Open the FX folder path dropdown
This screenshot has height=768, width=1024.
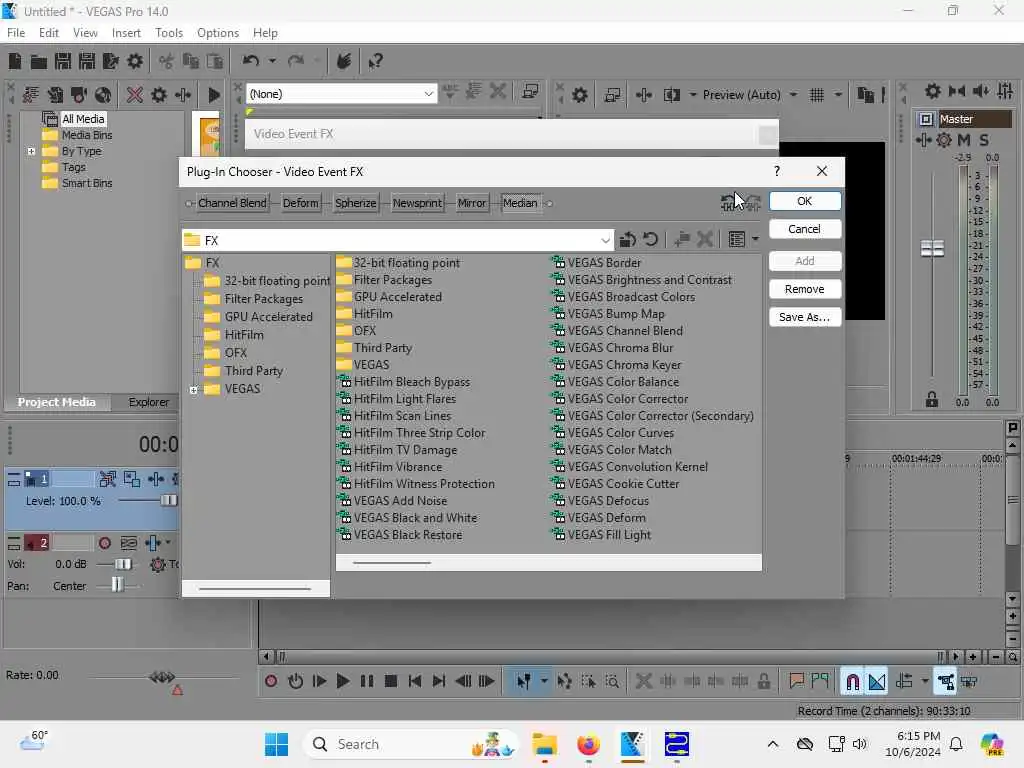point(605,240)
